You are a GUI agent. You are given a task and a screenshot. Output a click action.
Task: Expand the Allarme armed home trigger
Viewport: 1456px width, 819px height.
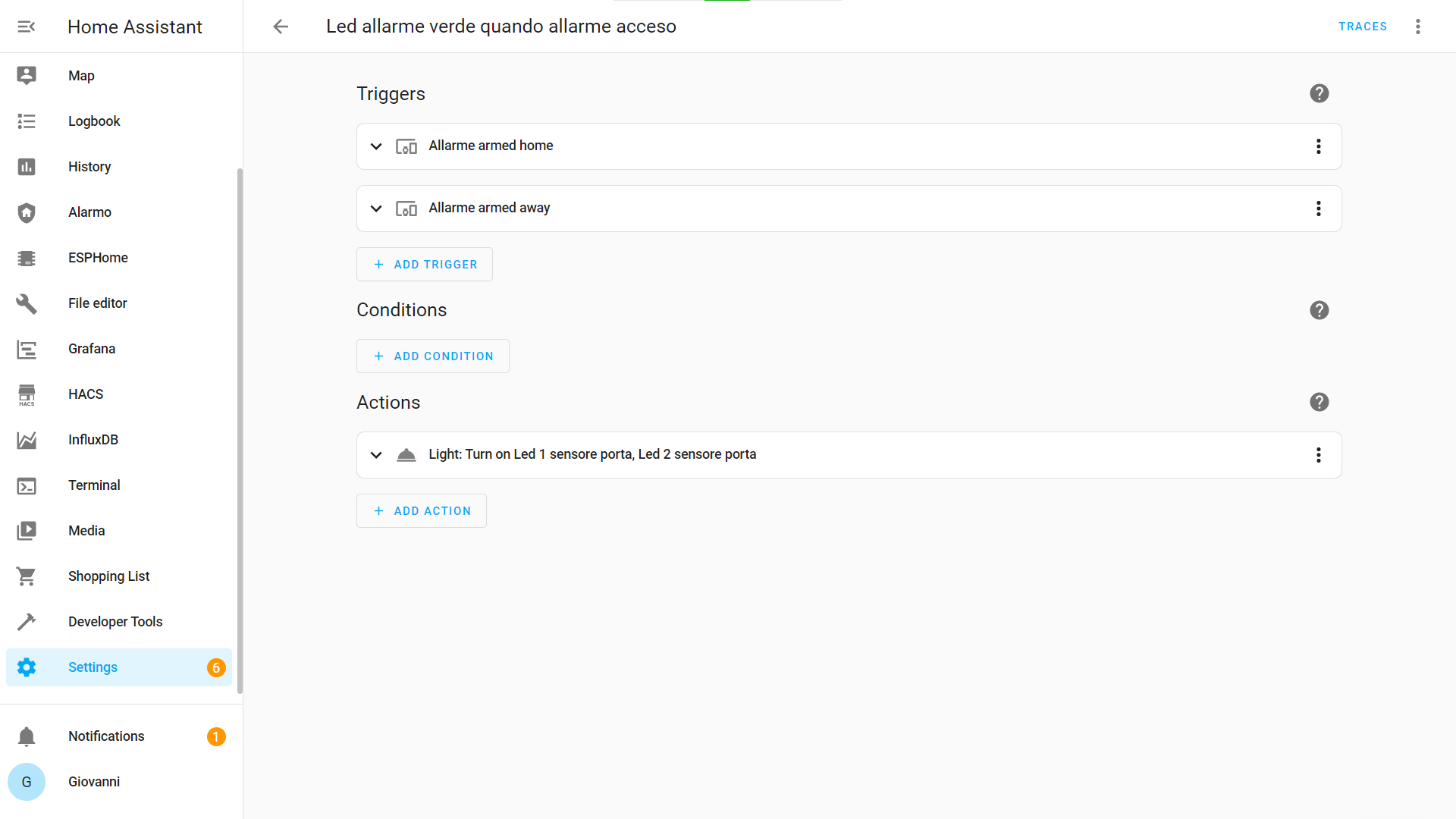[376, 146]
